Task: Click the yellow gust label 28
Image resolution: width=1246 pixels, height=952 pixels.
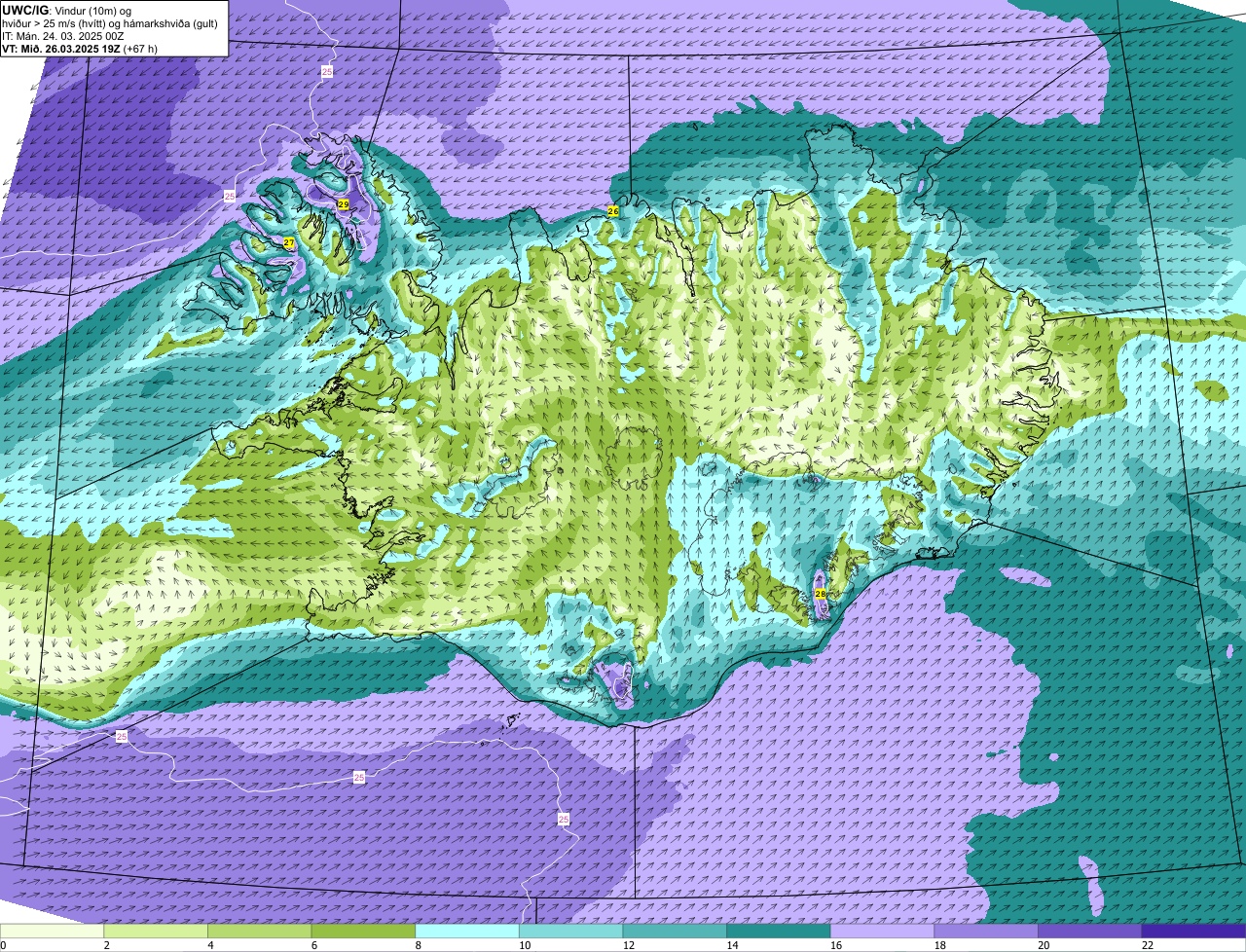Action: tap(820, 594)
